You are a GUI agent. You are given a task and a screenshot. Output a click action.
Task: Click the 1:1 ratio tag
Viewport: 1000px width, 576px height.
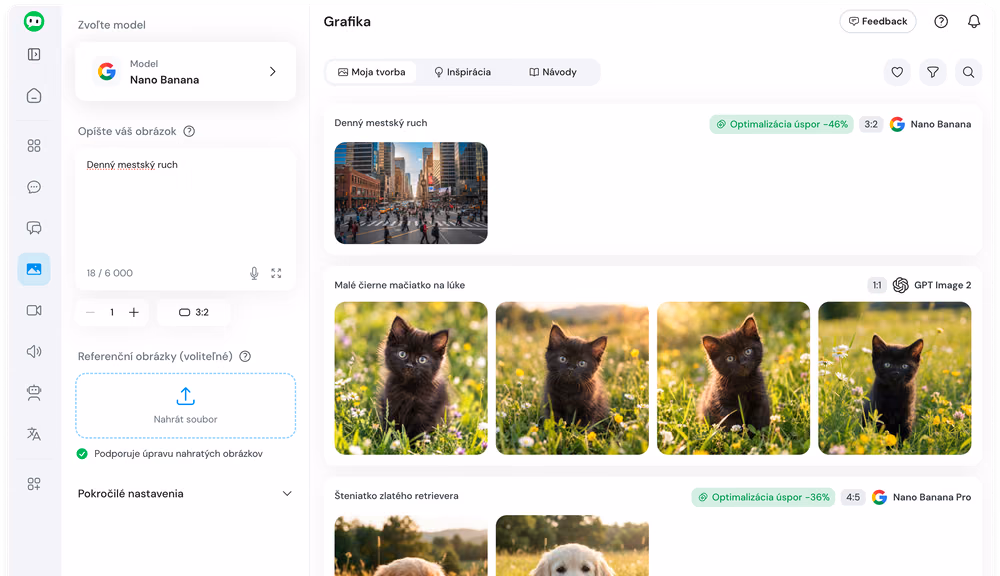(877, 285)
